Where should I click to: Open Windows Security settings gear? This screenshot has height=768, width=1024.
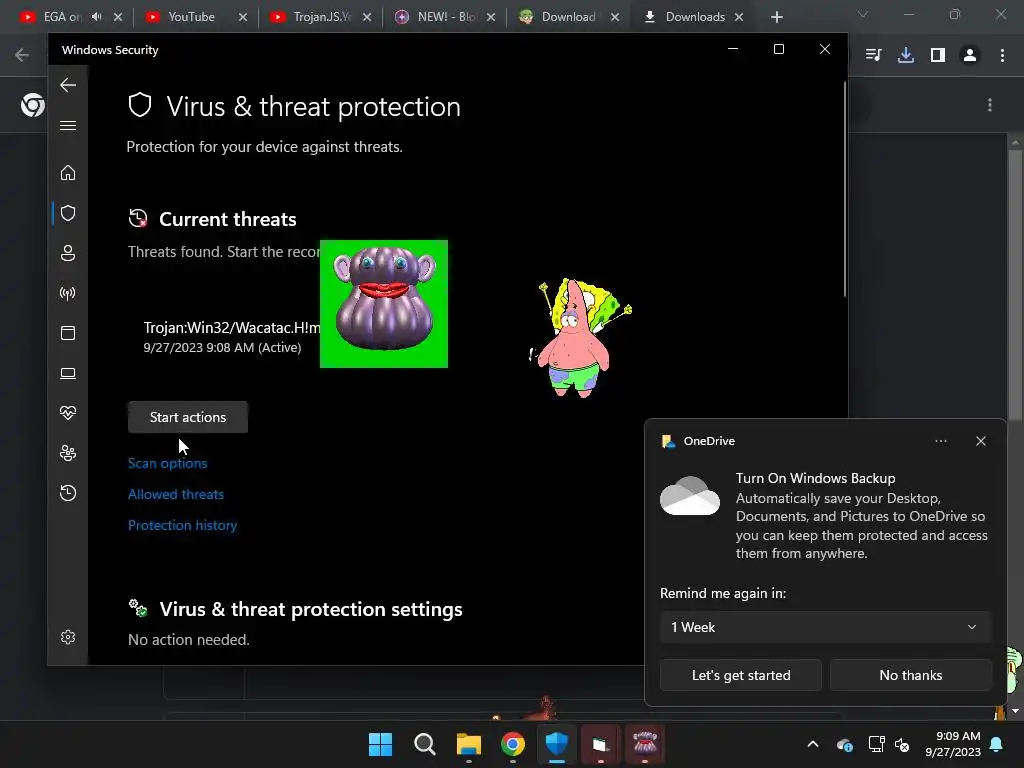tap(68, 637)
